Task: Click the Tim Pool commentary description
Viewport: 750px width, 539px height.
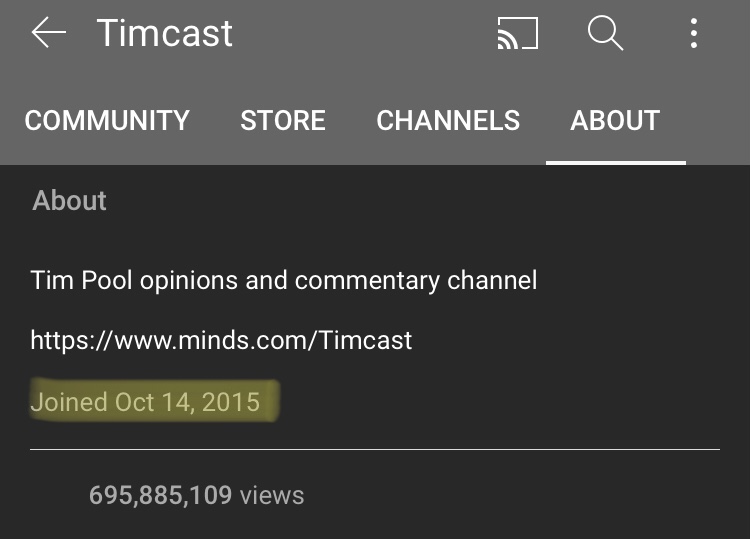Action: click(x=284, y=280)
